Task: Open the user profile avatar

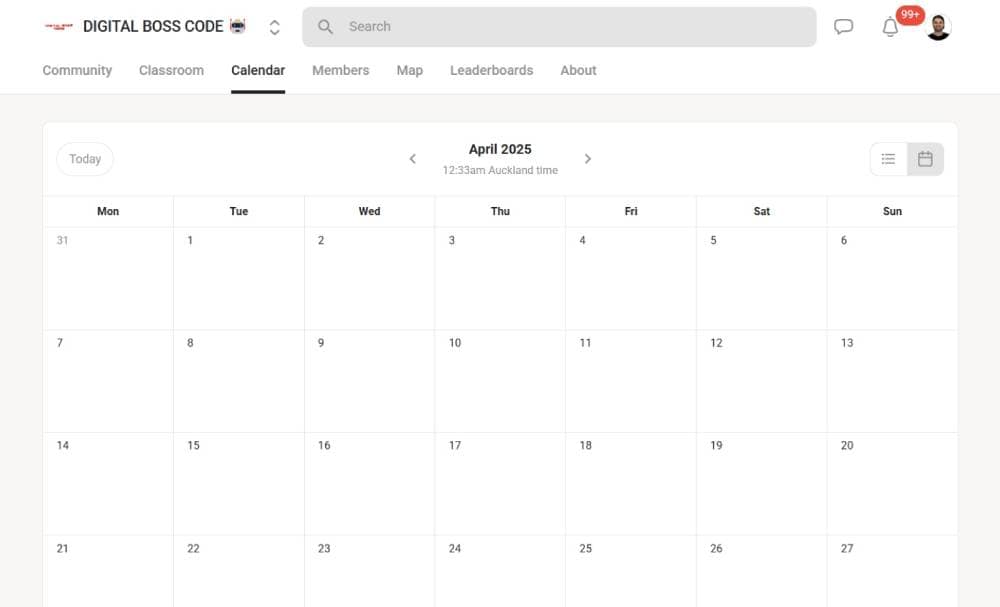Action: pyautogui.click(x=938, y=27)
